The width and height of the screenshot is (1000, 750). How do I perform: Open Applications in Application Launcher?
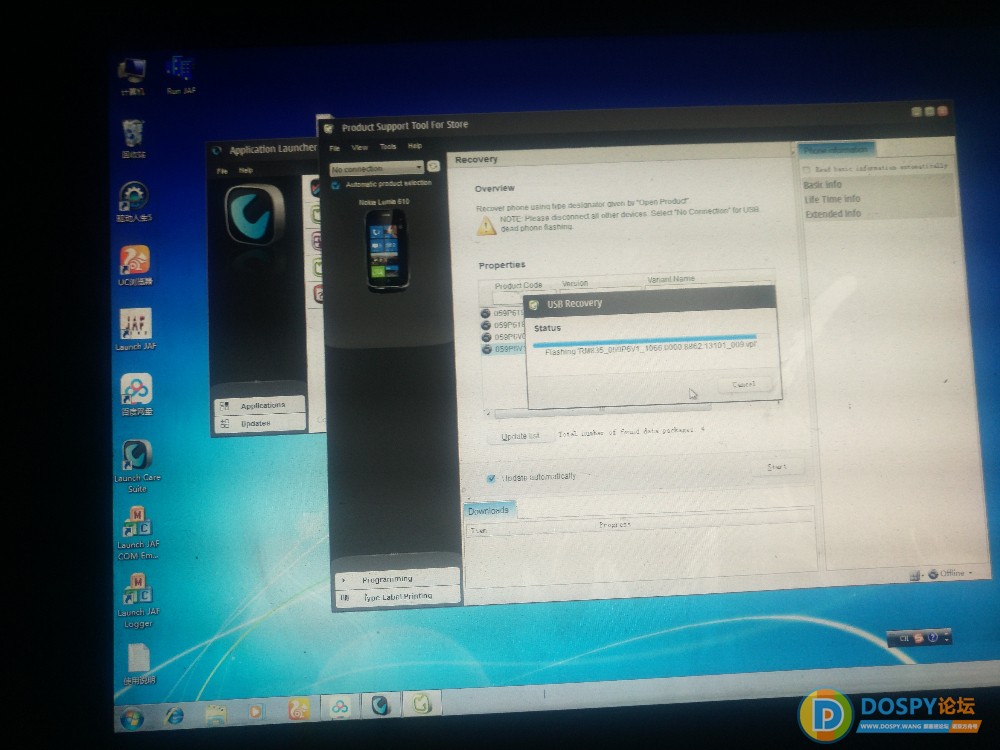(260, 406)
